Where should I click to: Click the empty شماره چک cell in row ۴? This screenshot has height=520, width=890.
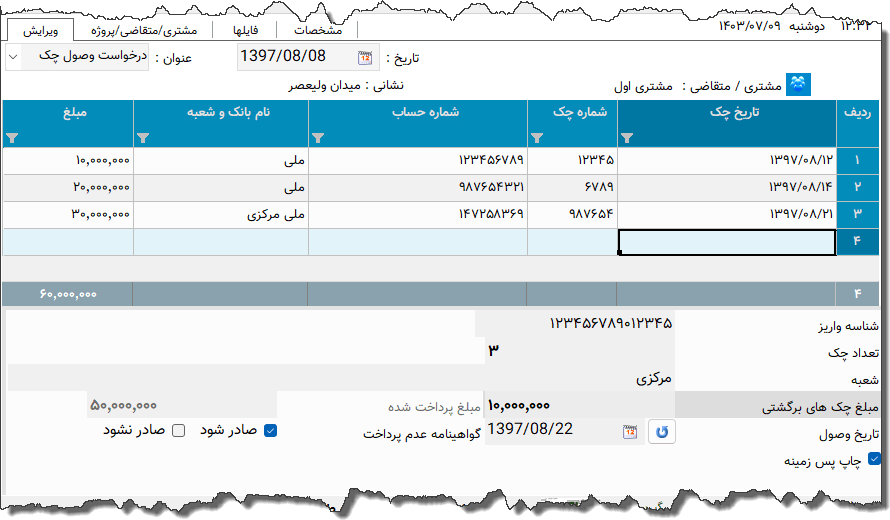(x=573, y=242)
